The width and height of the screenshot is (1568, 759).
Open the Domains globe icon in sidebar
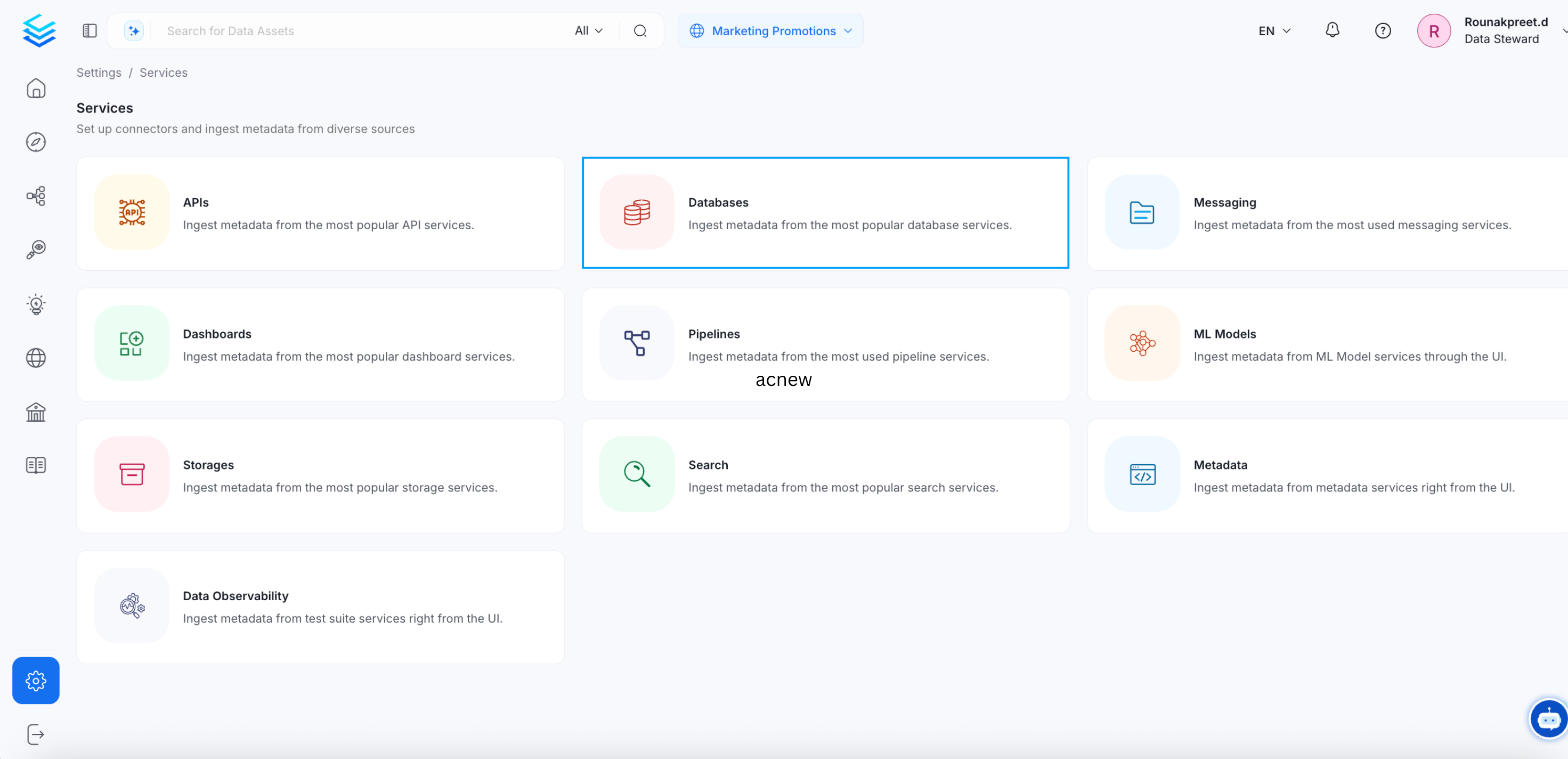[x=36, y=358]
